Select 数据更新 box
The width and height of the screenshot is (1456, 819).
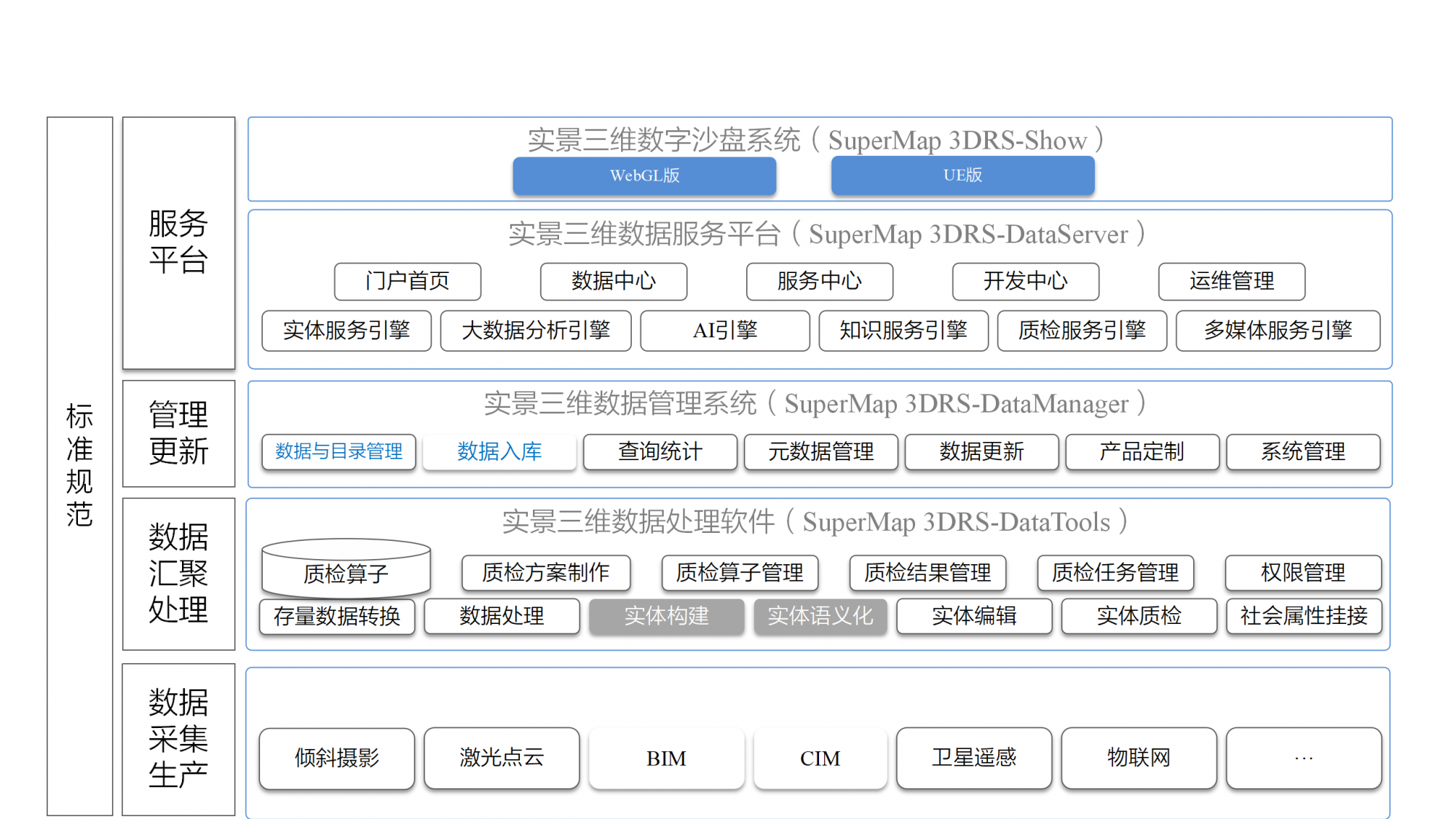tap(981, 451)
